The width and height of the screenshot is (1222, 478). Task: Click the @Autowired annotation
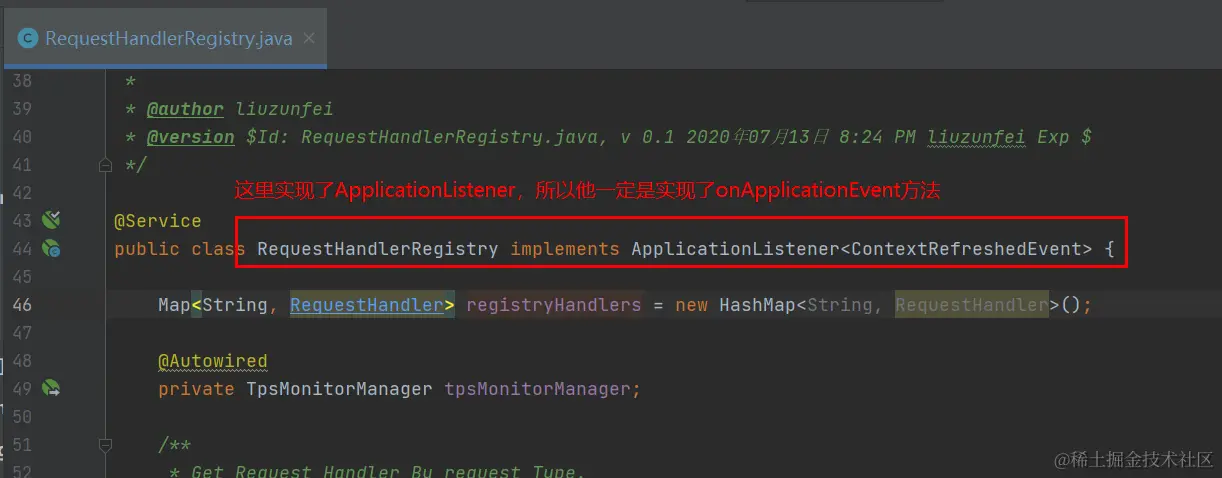pos(212,361)
